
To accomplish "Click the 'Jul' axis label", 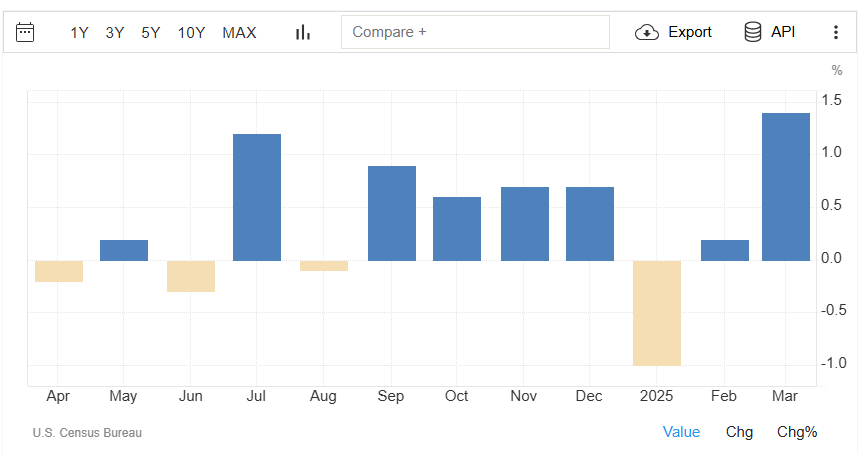I will pos(256,396).
